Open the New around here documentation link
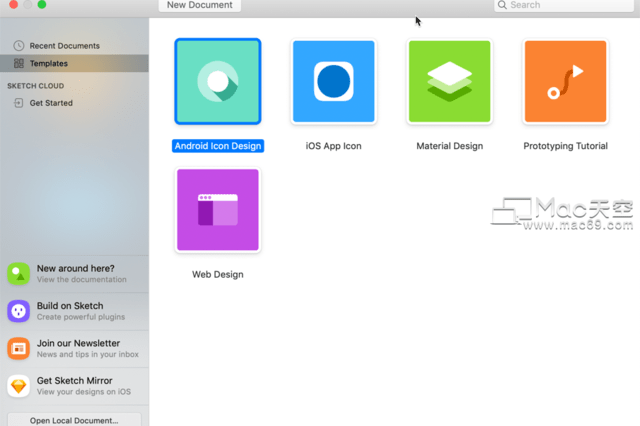This screenshot has width=640, height=426. 74,274
